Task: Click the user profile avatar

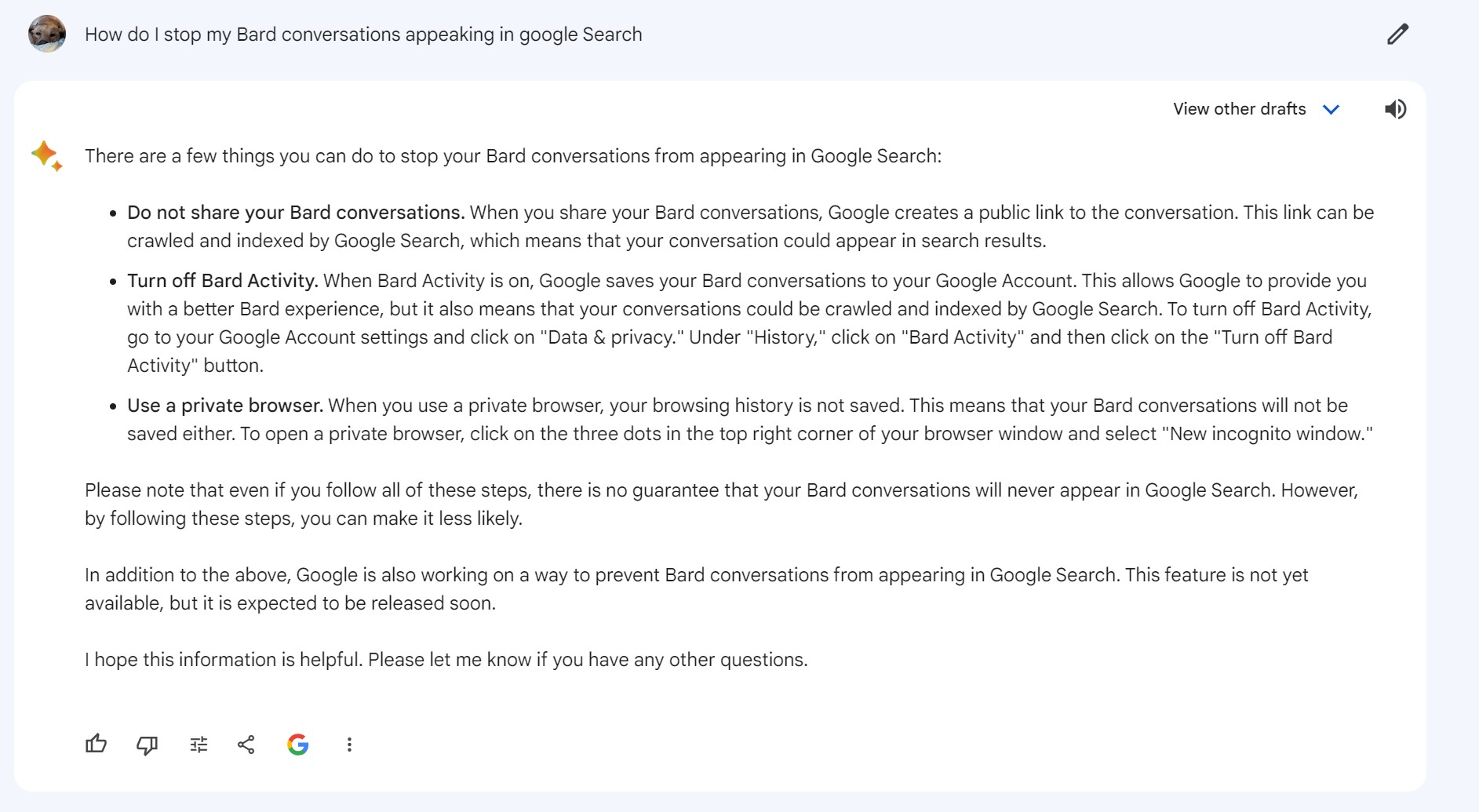Action: [x=47, y=34]
